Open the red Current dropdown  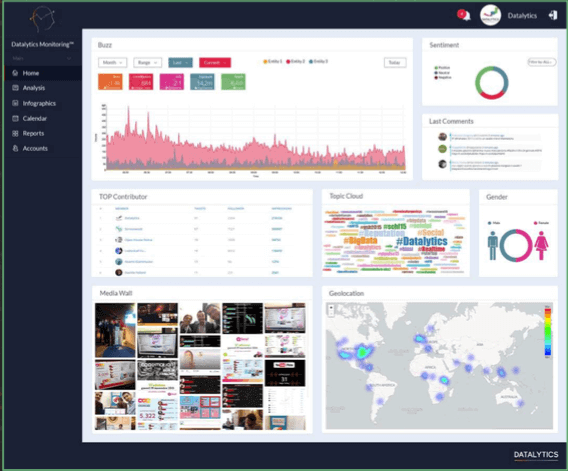(x=215, y=63)
